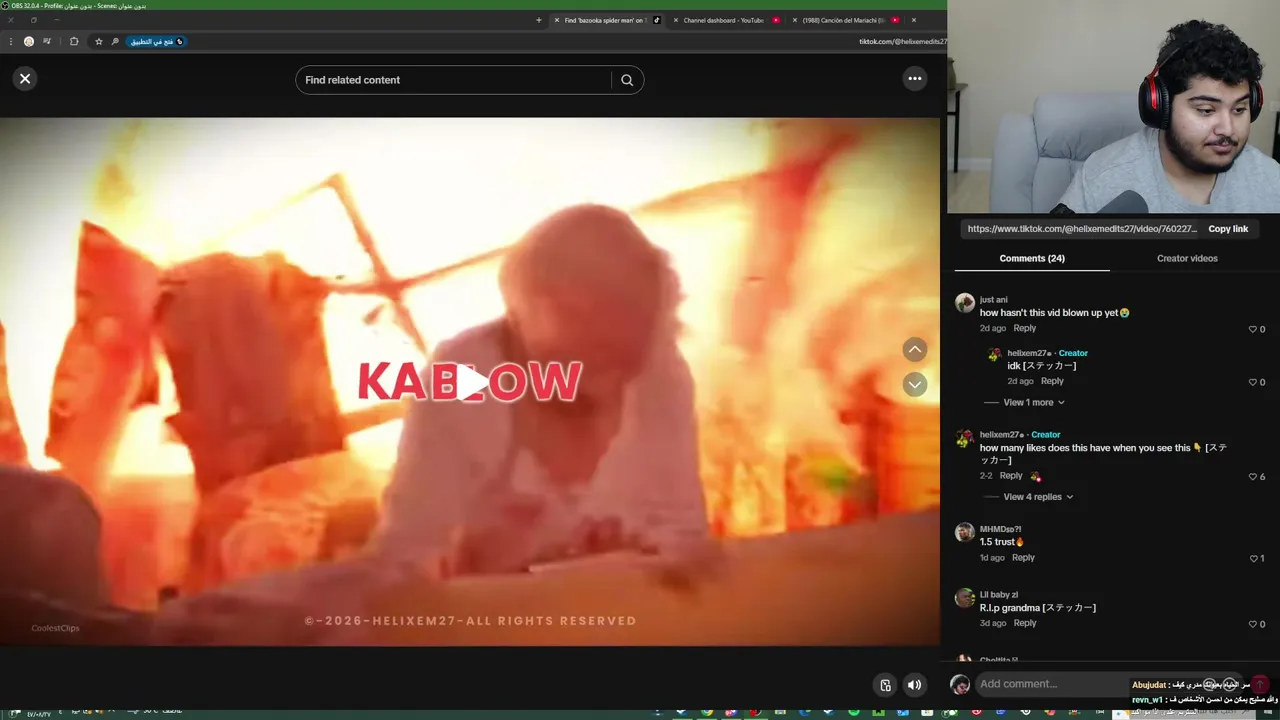Close the Channel dashboard tab
1280x720 pixels.
[676, 20]
